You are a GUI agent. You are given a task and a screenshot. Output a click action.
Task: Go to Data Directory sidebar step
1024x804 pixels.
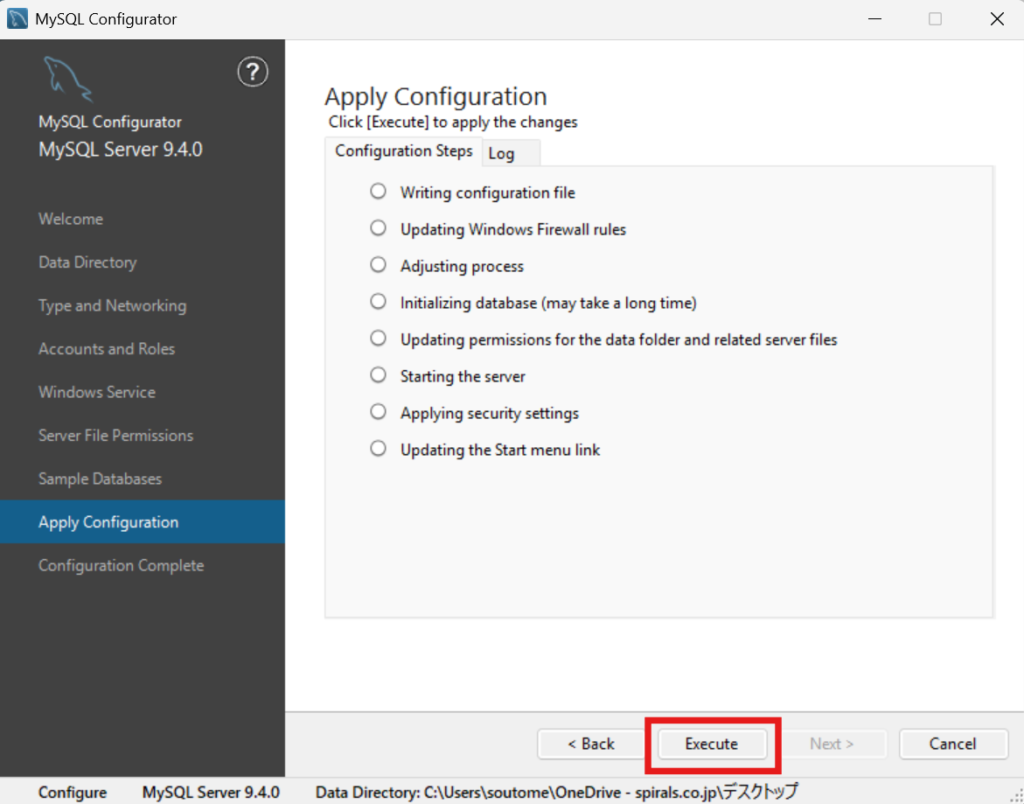88,262
